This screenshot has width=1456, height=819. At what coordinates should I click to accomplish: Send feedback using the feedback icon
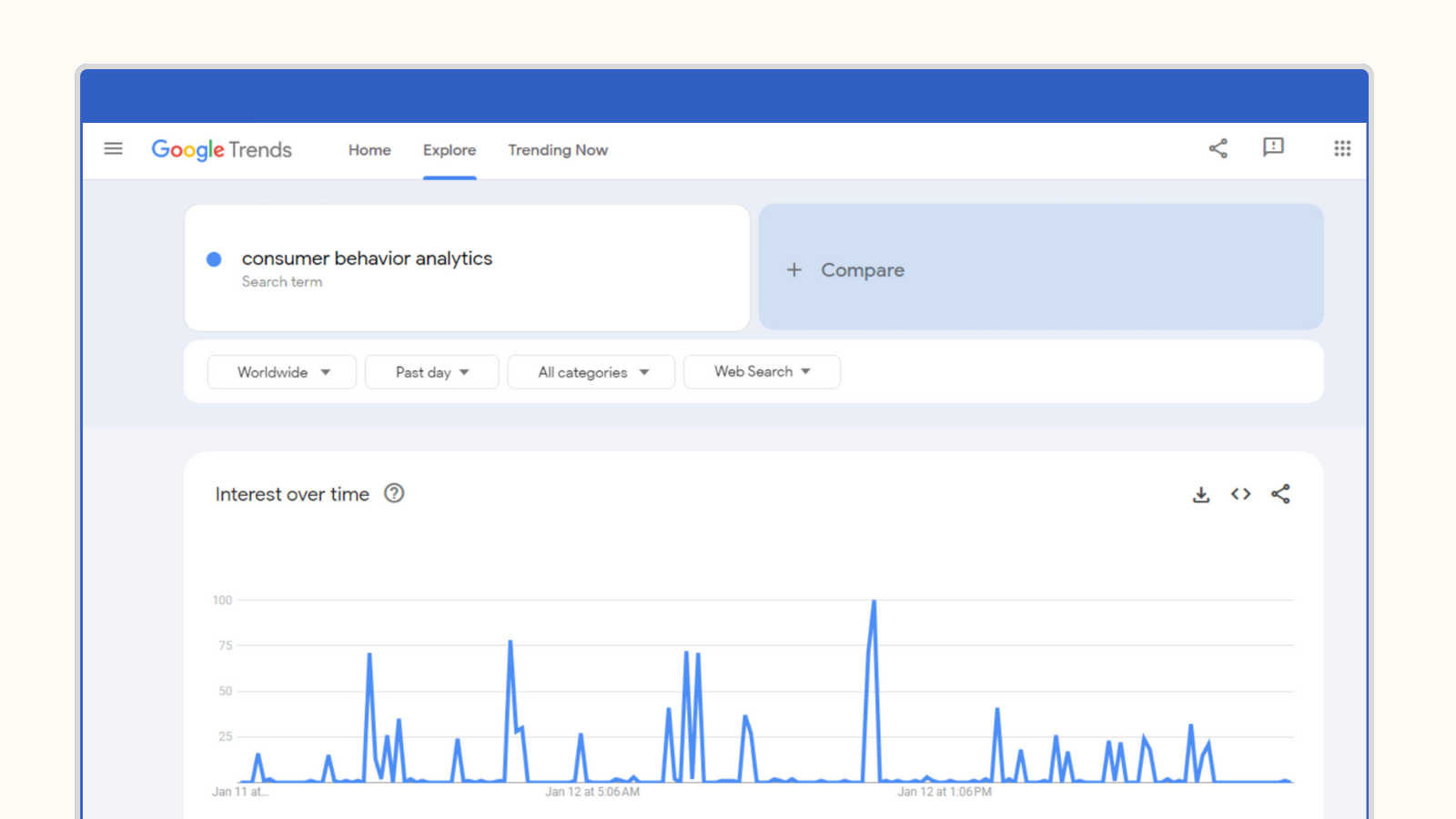[x=1274, y=148]
